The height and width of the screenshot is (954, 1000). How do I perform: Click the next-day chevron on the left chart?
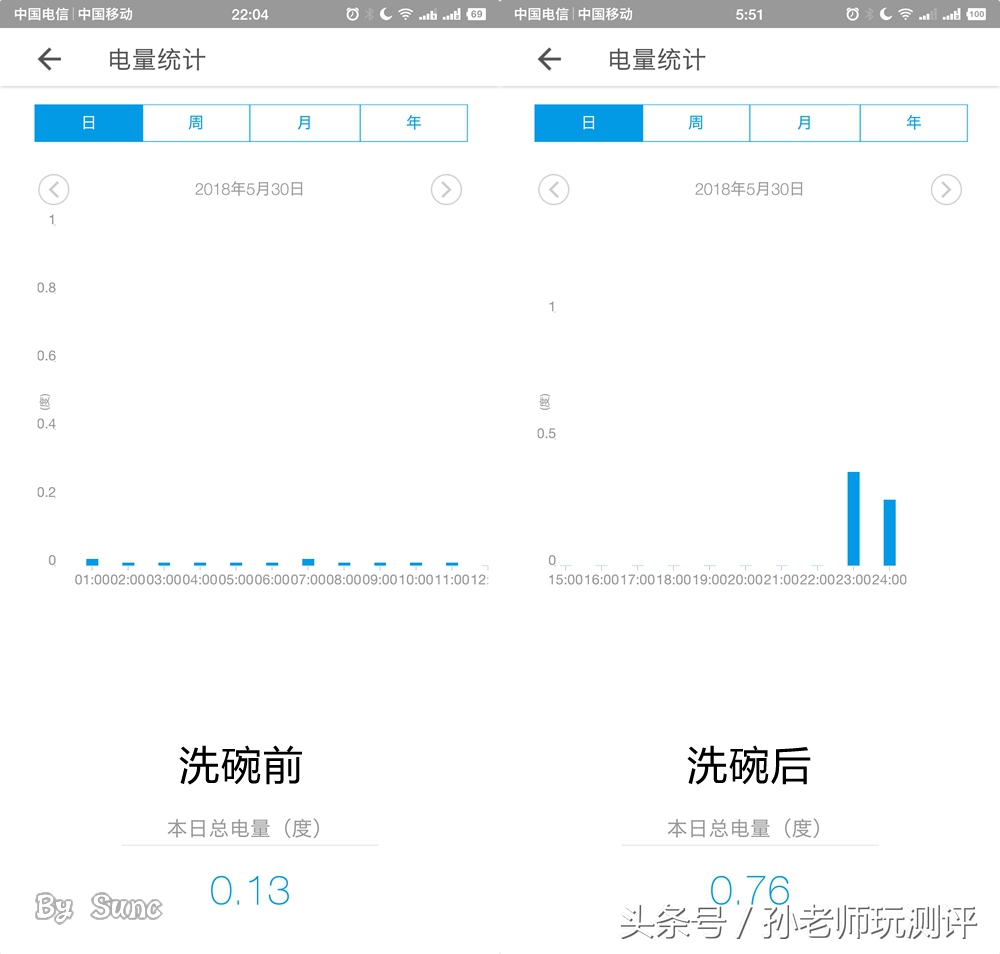point(446,189)
